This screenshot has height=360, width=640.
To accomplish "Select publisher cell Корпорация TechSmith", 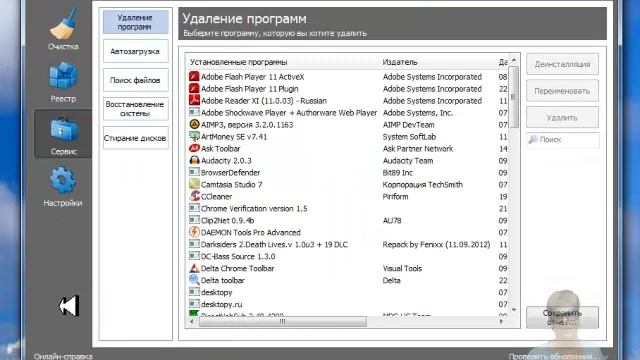I will [x=422, y=184].
